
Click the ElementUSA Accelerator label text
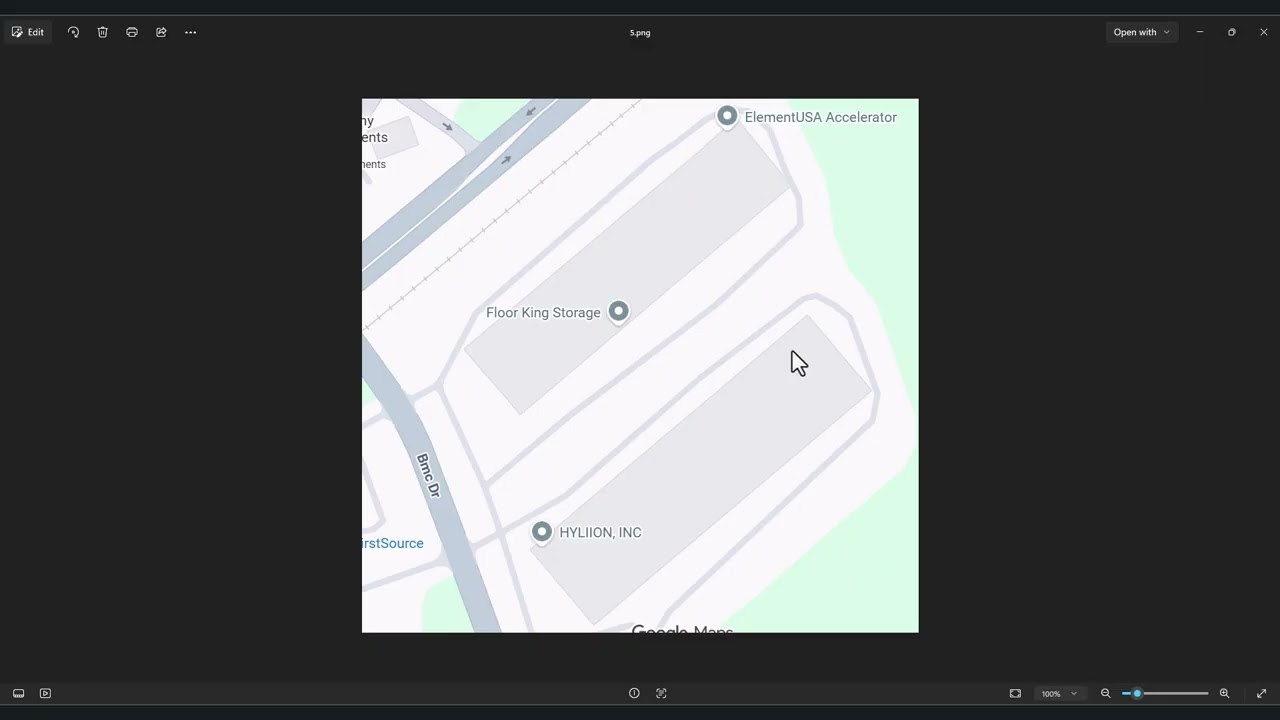point(820,117)
